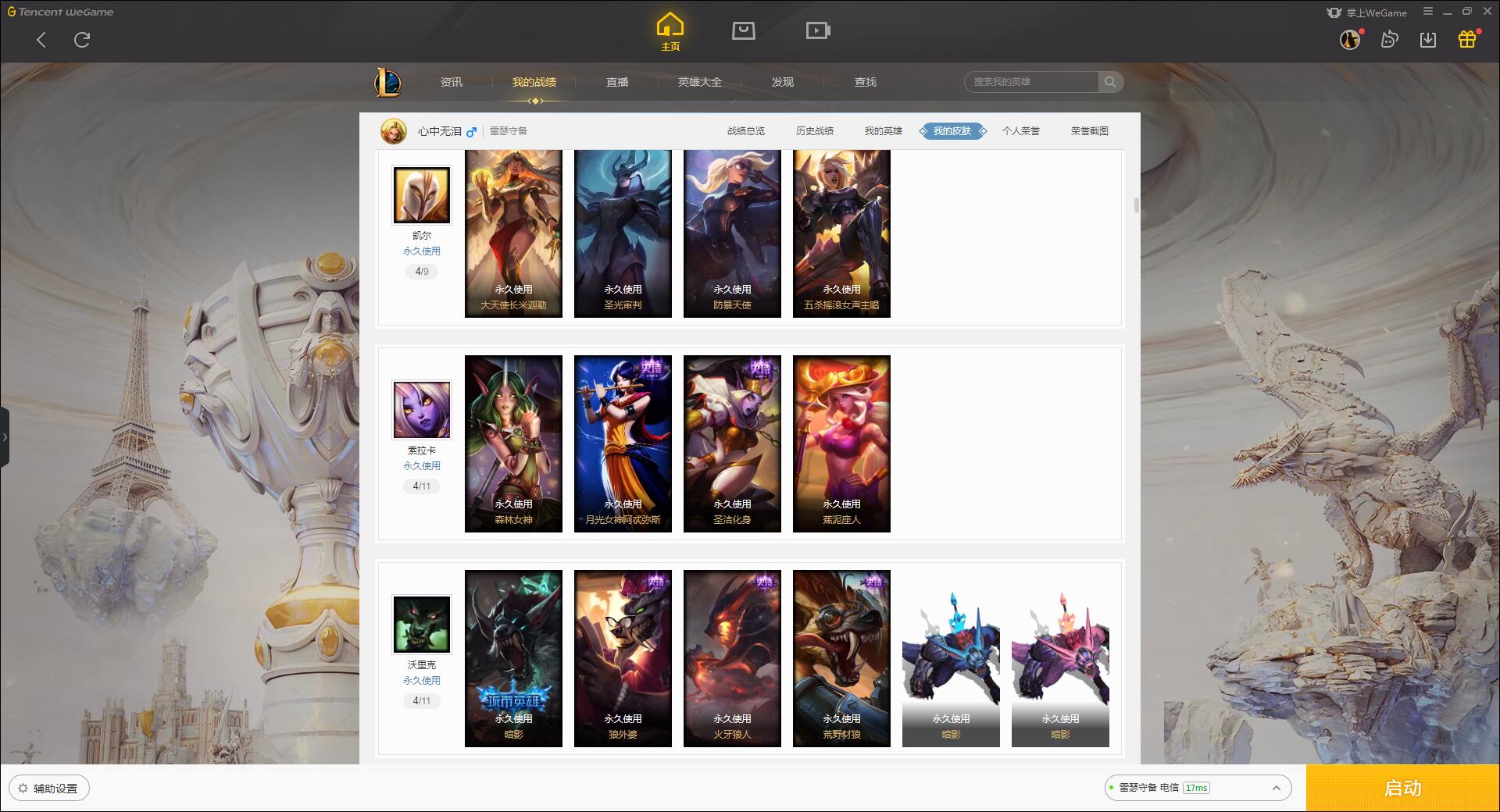Open the user avatar icon at top right
Viewport: 1500px width, 812px height.
(1350, 39)
